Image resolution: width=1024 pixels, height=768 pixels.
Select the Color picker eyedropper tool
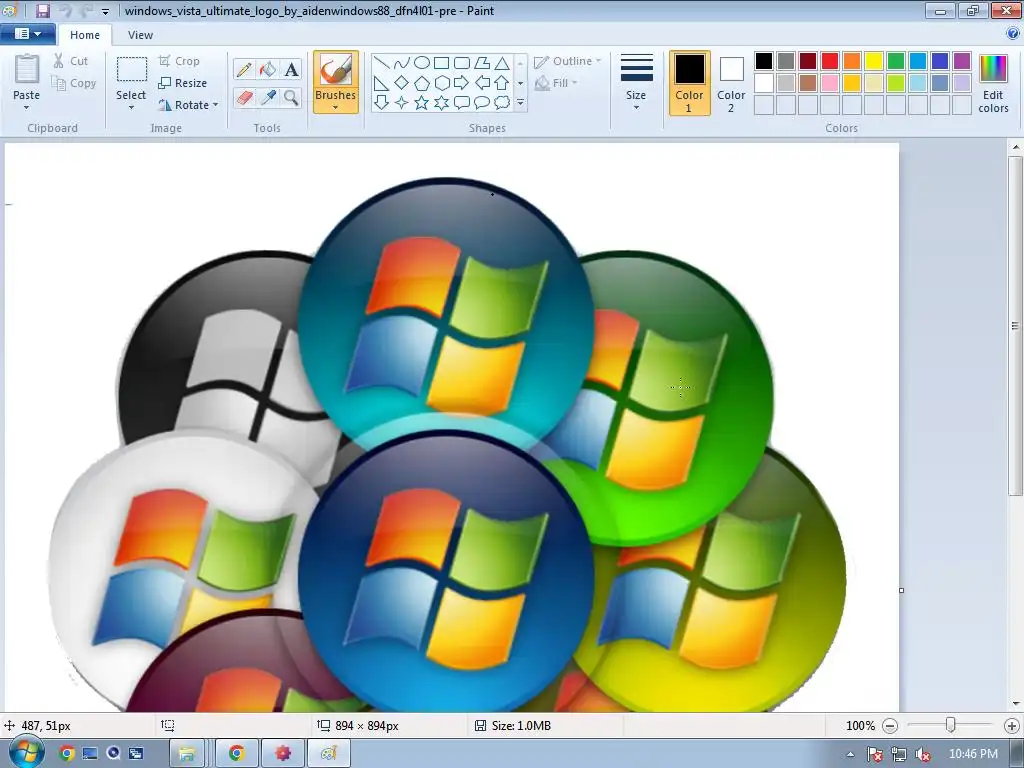[268, 98]
